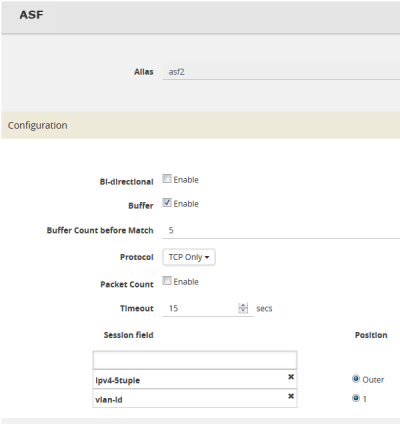Uncheck the Buffer Enable checkbox
400x424 pixels.
tap(167, 203)
